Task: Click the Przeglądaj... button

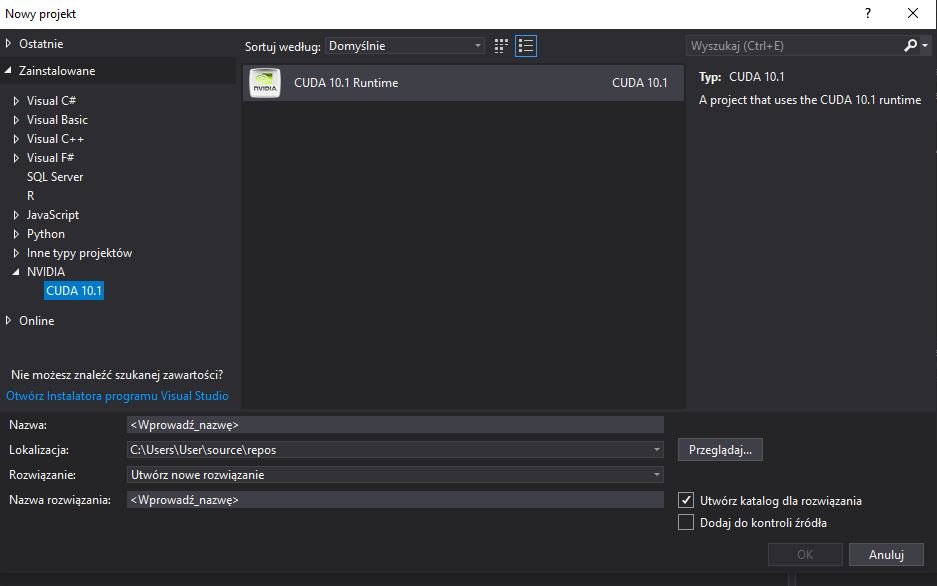Action: [720, 450]
